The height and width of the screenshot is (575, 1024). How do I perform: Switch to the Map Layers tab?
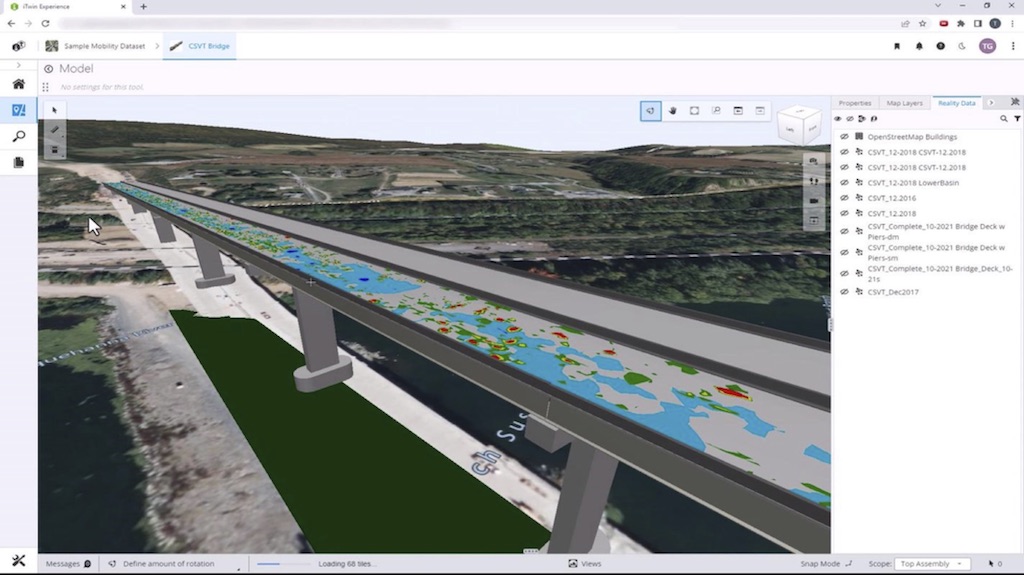(904, 103)
